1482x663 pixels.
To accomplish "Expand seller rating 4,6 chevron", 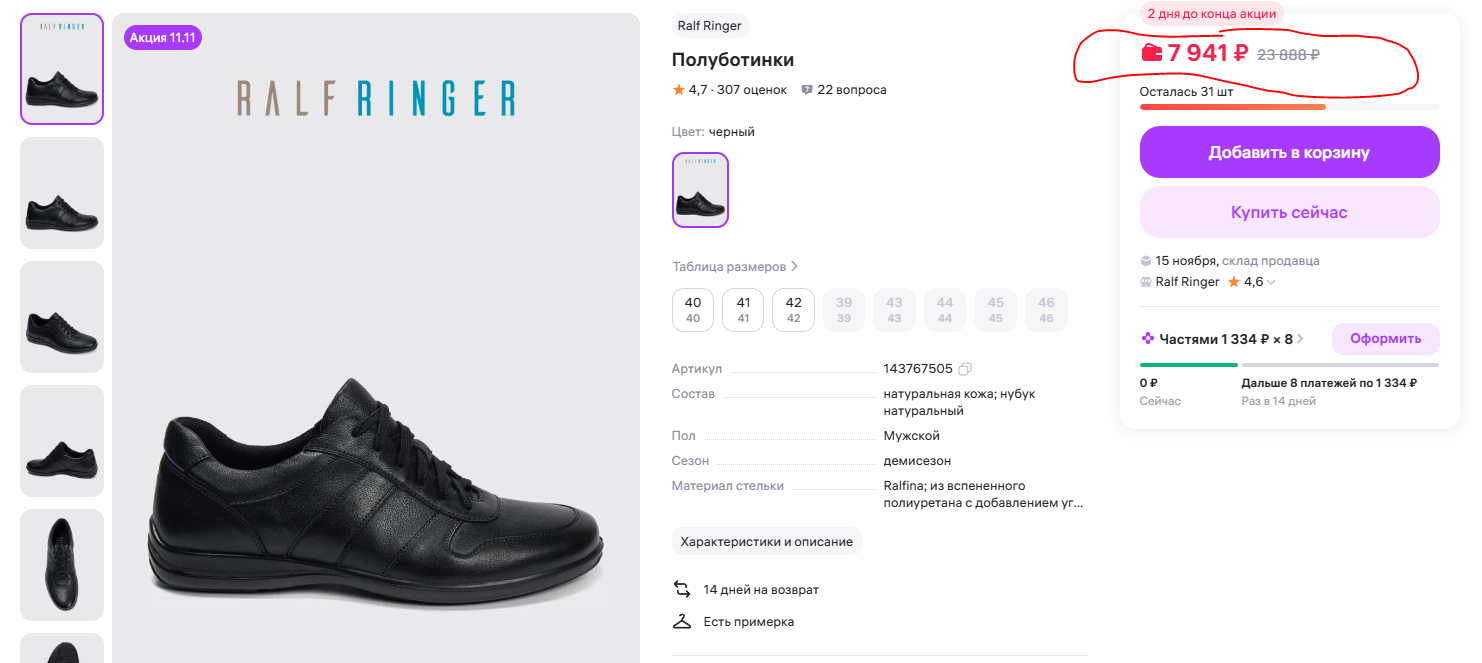I will coord(1271,283).
